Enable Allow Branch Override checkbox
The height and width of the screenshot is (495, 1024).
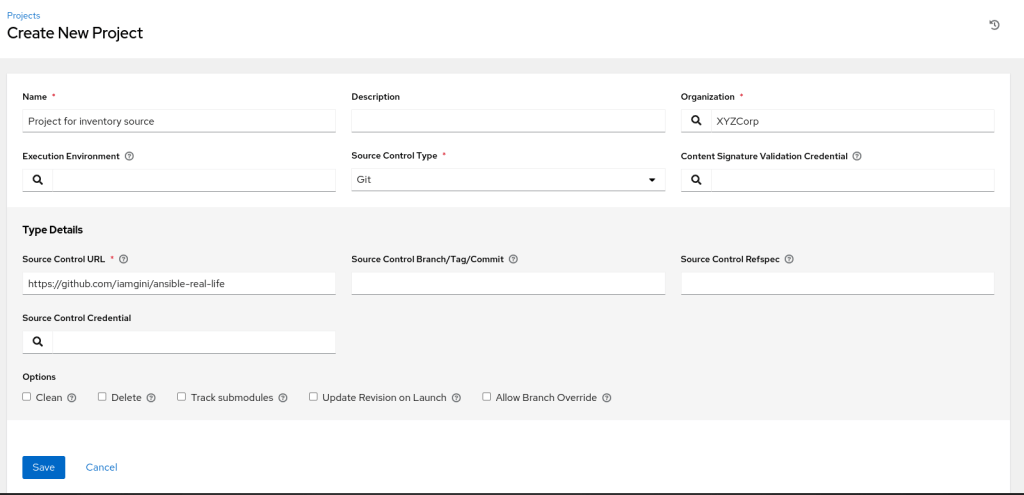[x=487, y=396]
